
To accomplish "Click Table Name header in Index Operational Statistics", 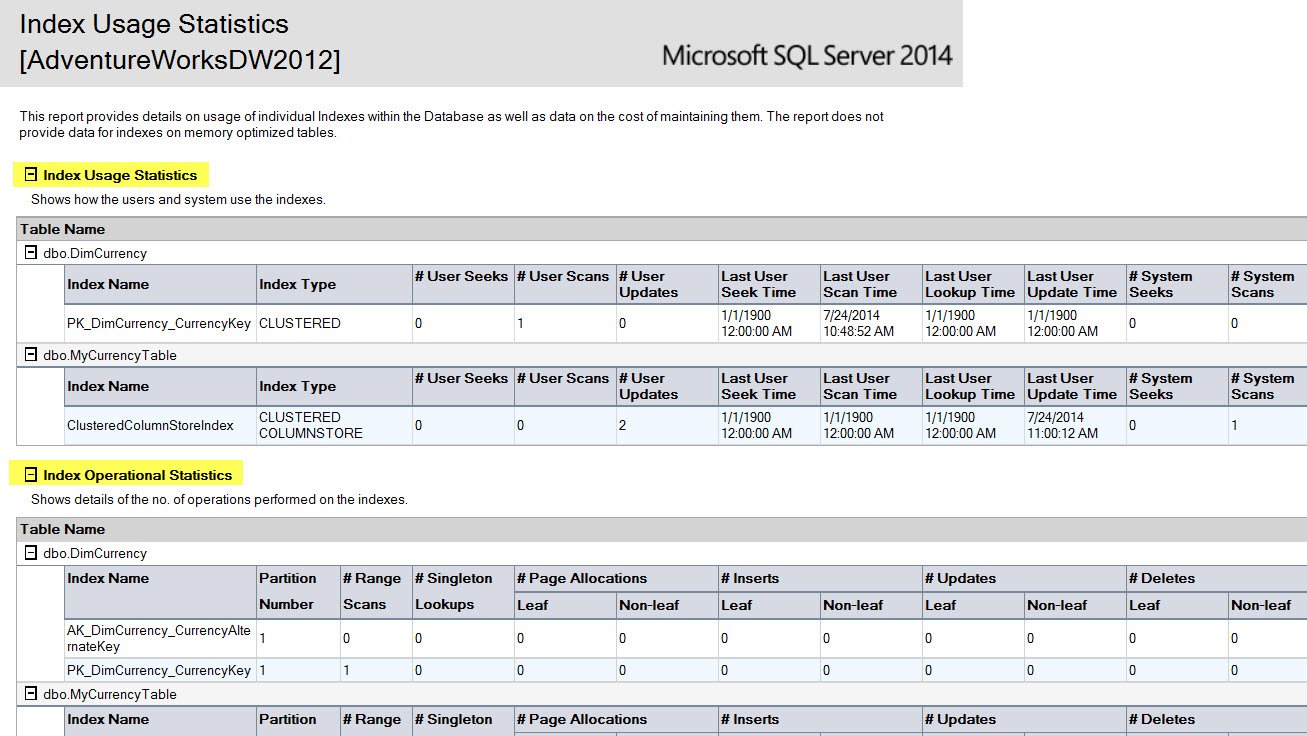I will (x=62, y=529).
